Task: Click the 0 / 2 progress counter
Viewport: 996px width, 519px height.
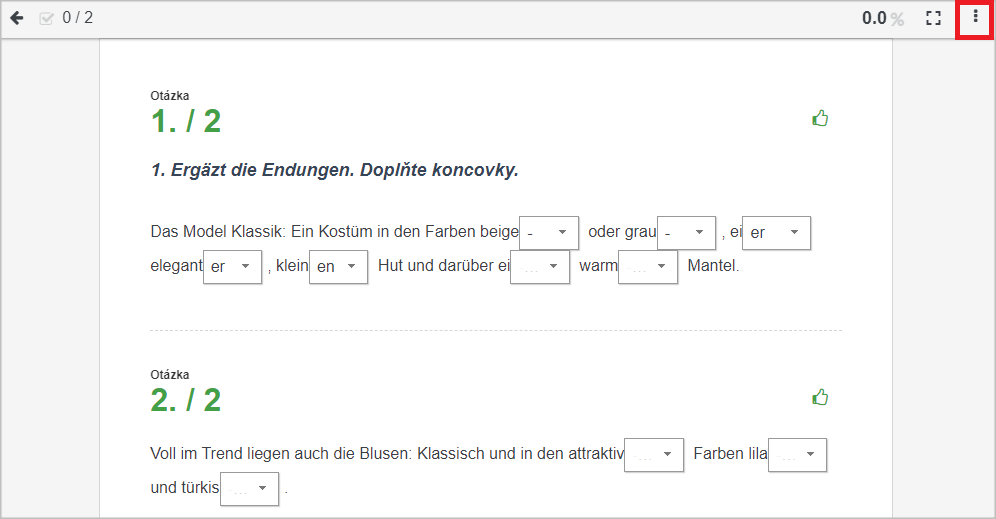Action: 77,18
